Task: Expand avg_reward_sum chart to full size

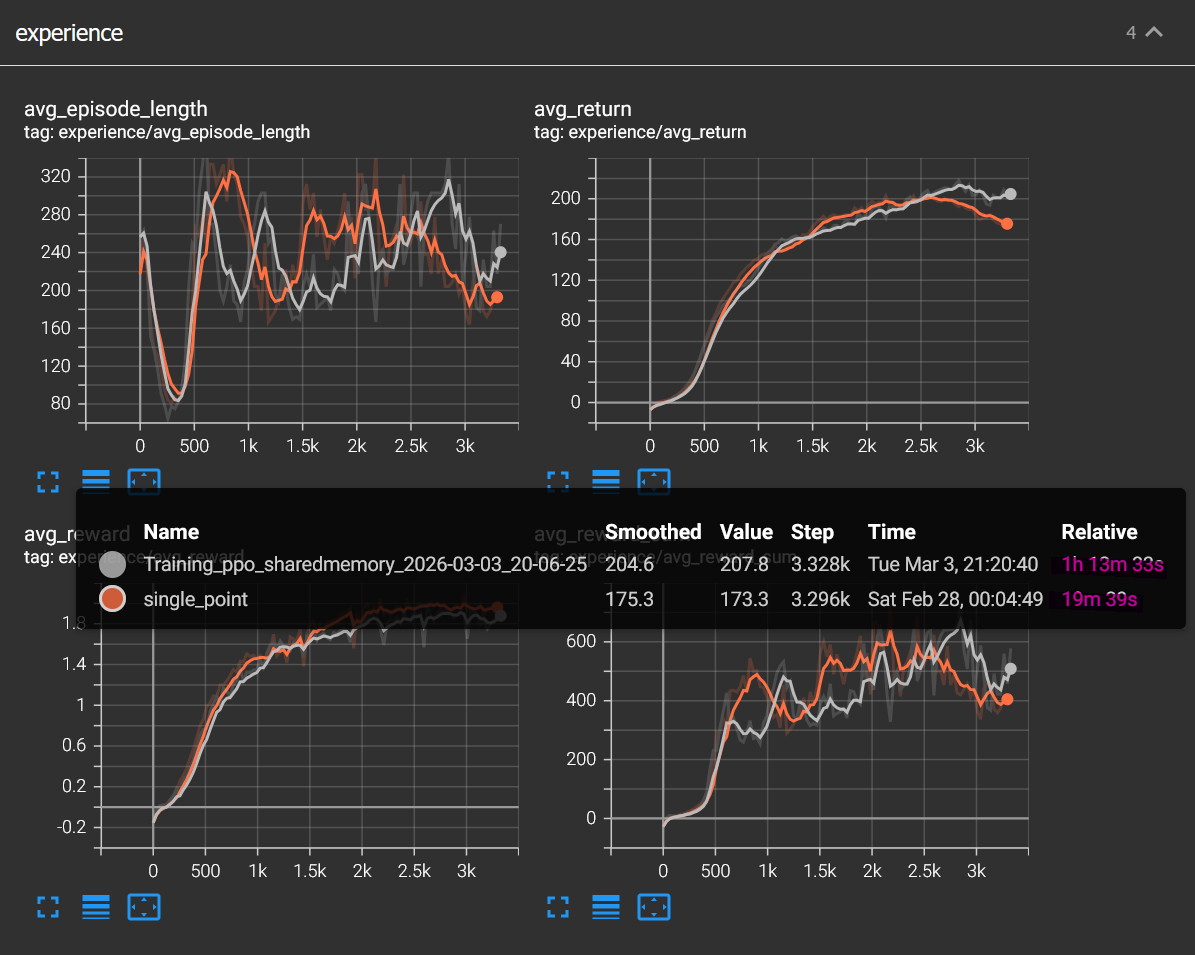Action: point(558,907)
